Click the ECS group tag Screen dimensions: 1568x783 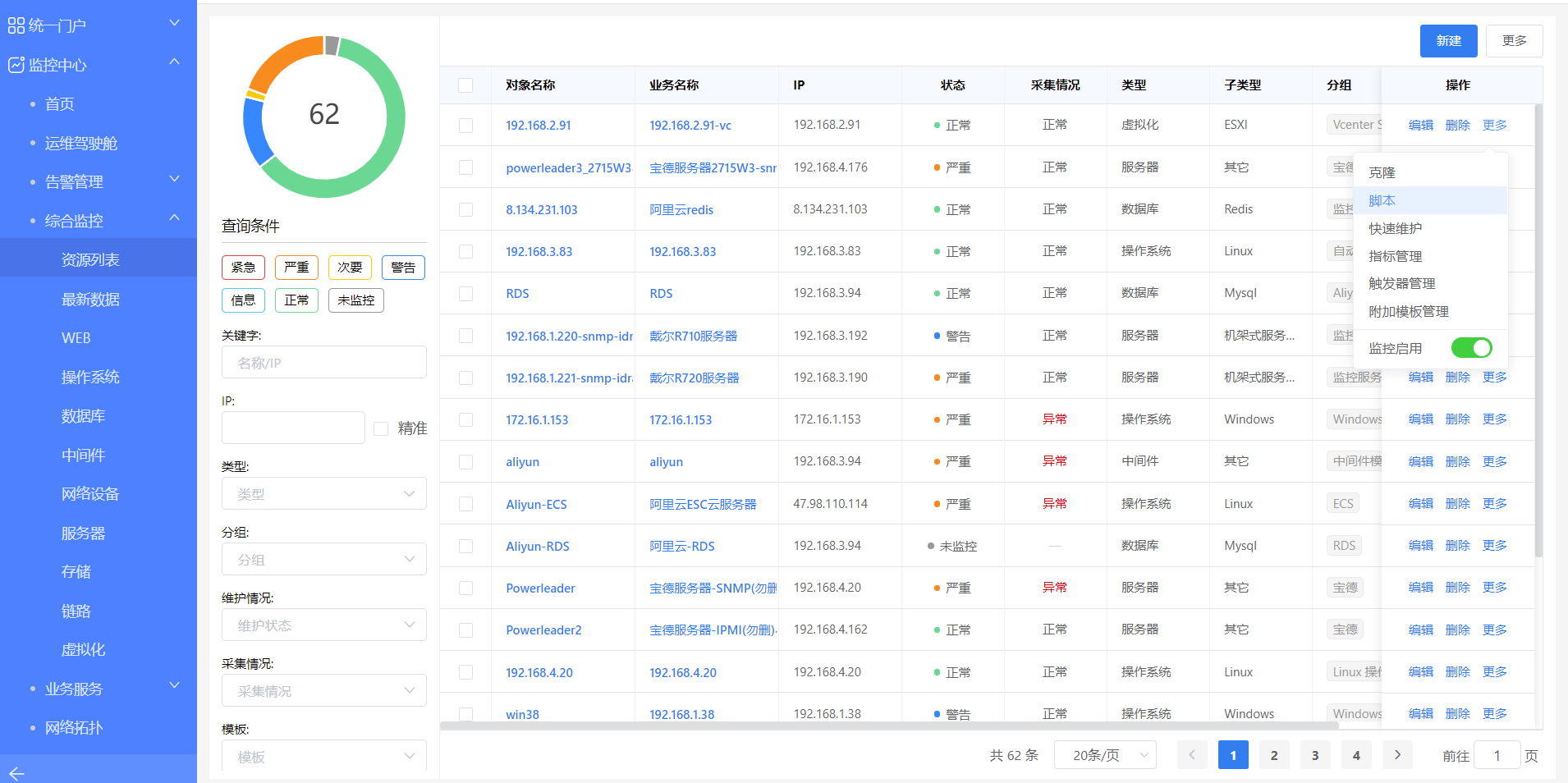tap(1343, 503)
